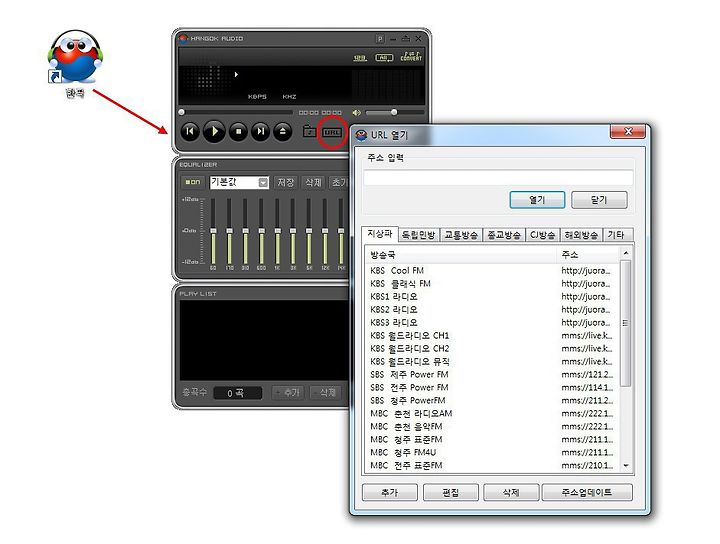
Task: Click the URL button in Hangok Audio
Action: tap(332, 132)
